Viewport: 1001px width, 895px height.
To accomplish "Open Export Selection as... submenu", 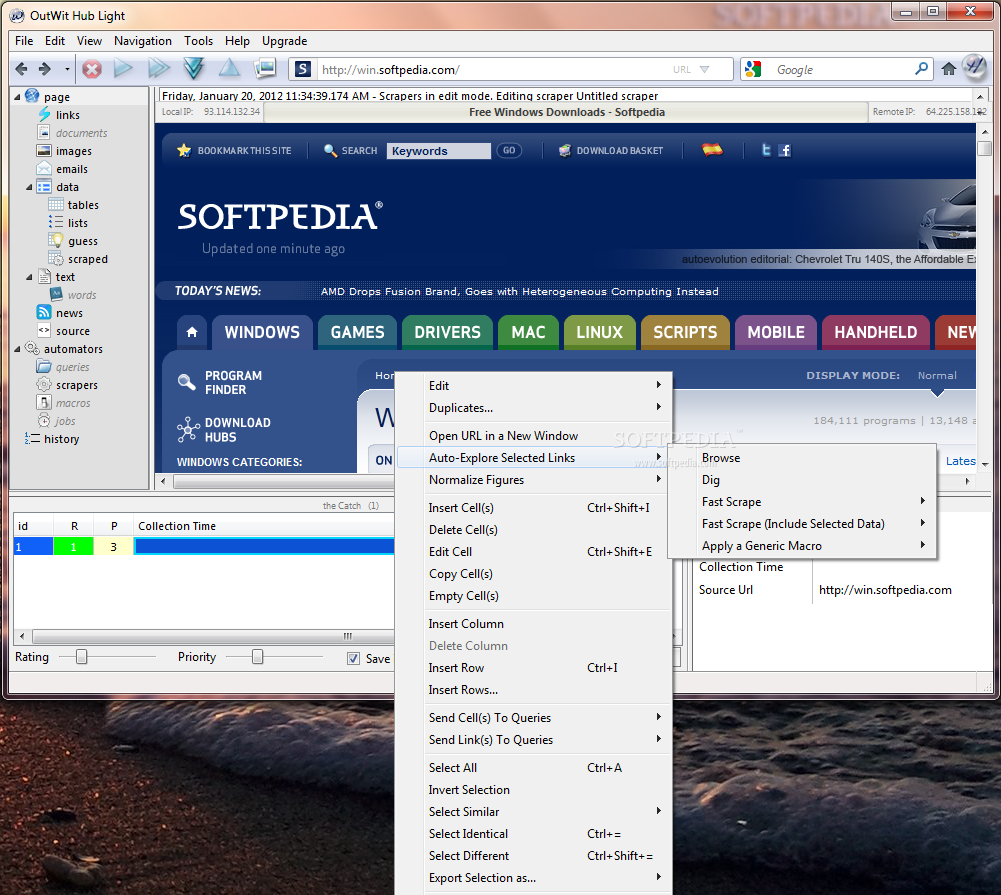I will click(534, 878).
